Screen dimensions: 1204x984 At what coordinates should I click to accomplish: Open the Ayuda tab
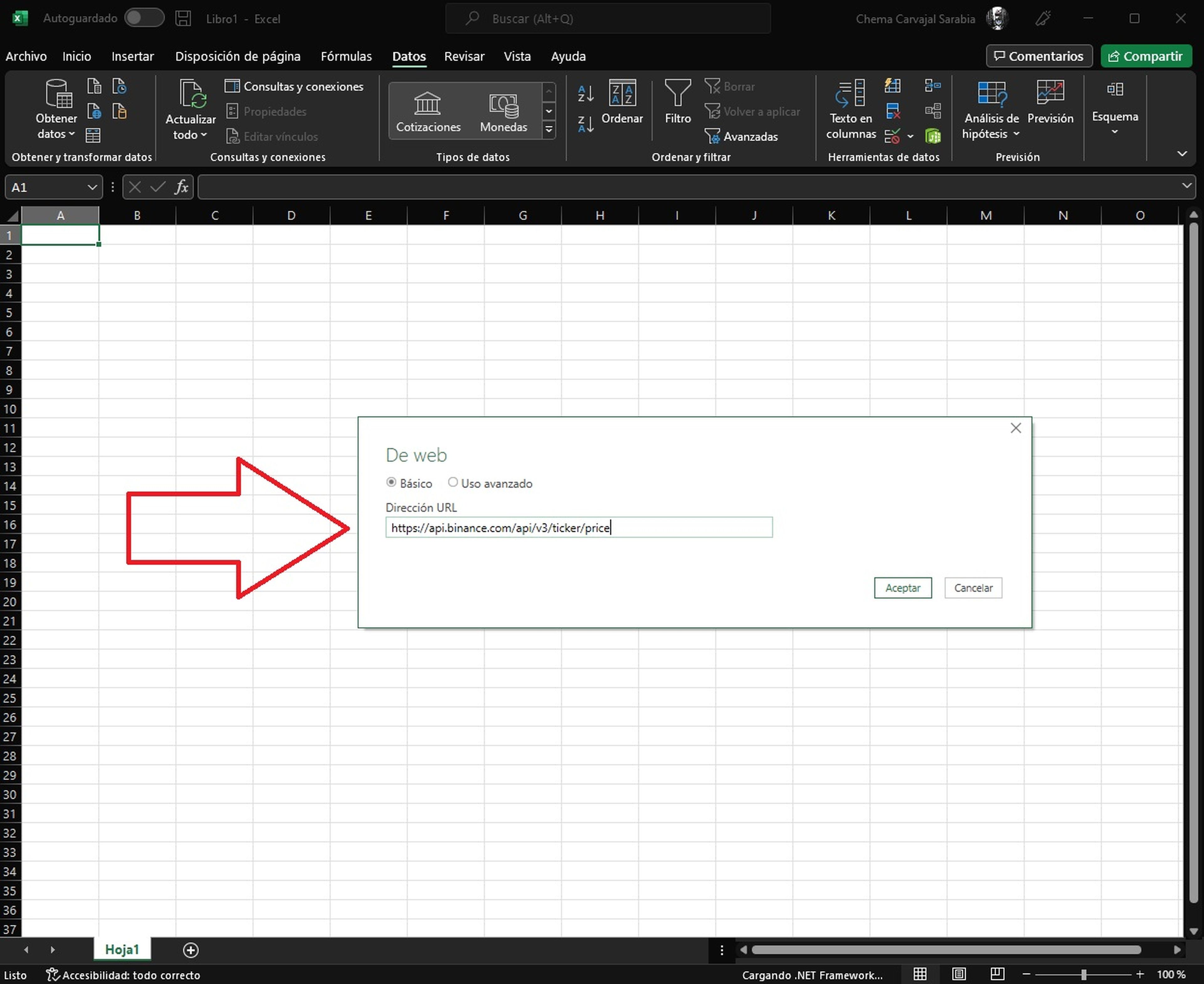[x=568, y=56]
